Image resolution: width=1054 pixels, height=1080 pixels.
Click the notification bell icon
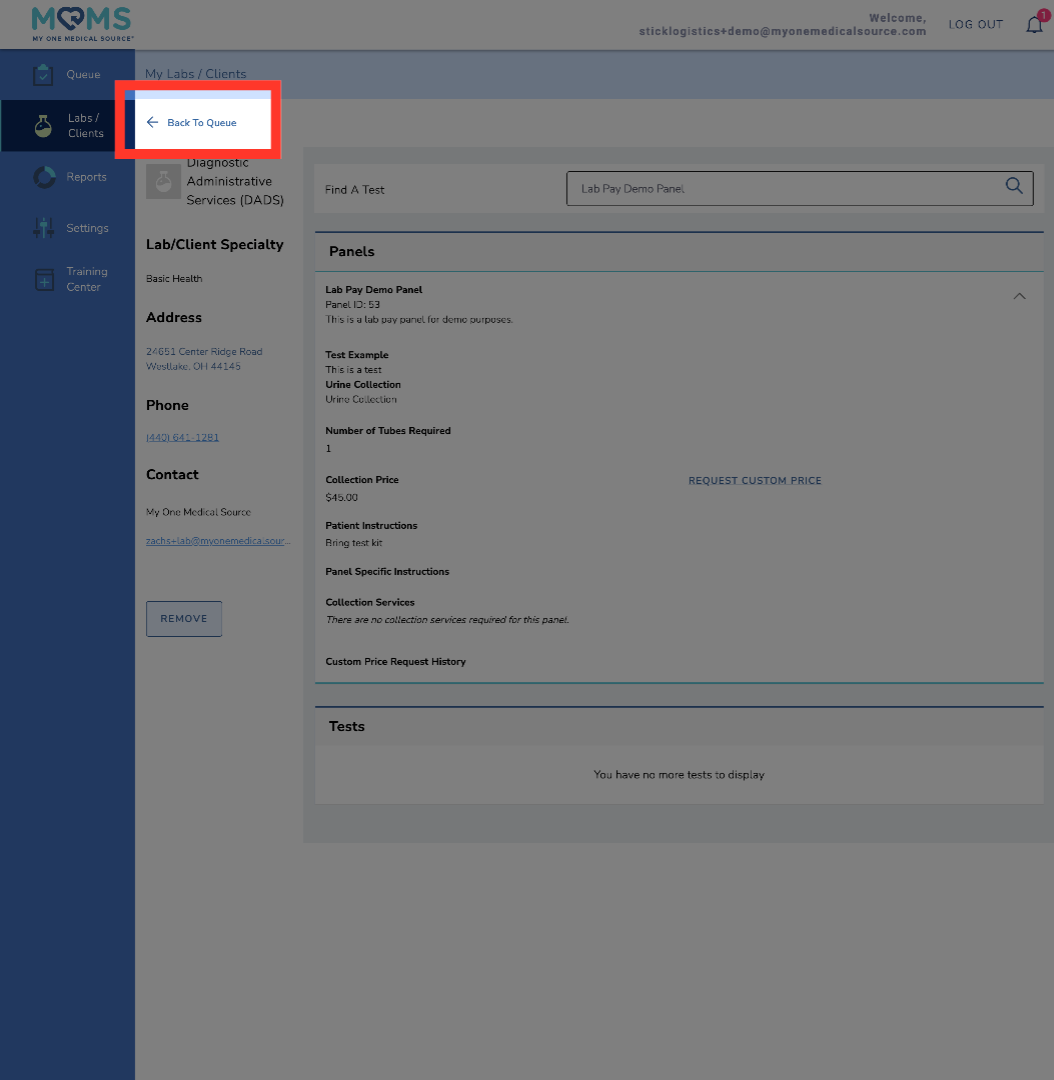coord(1035,25)
